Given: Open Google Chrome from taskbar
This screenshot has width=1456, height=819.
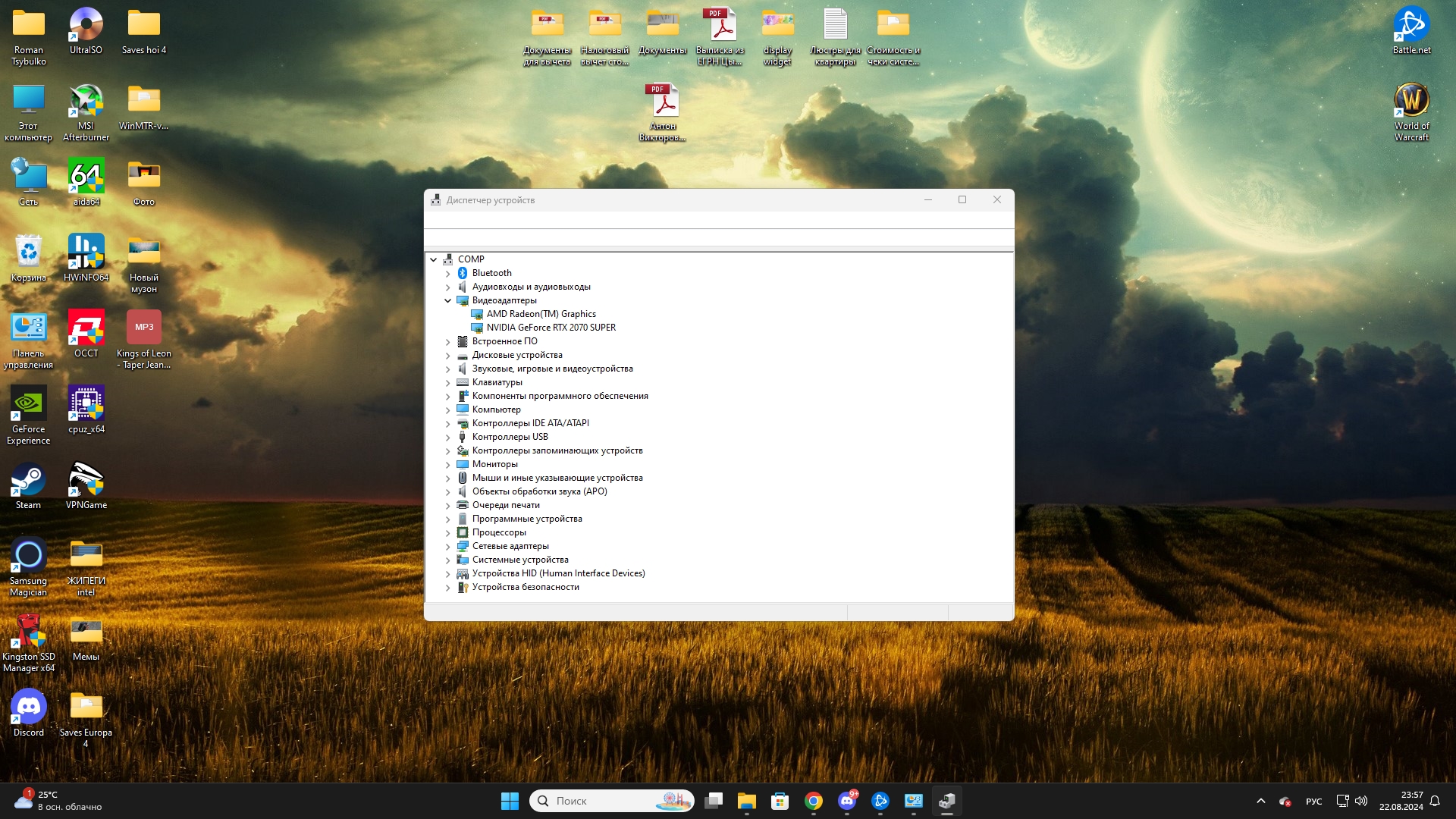Looking at the screenshot, I should (x=813, y=801).
